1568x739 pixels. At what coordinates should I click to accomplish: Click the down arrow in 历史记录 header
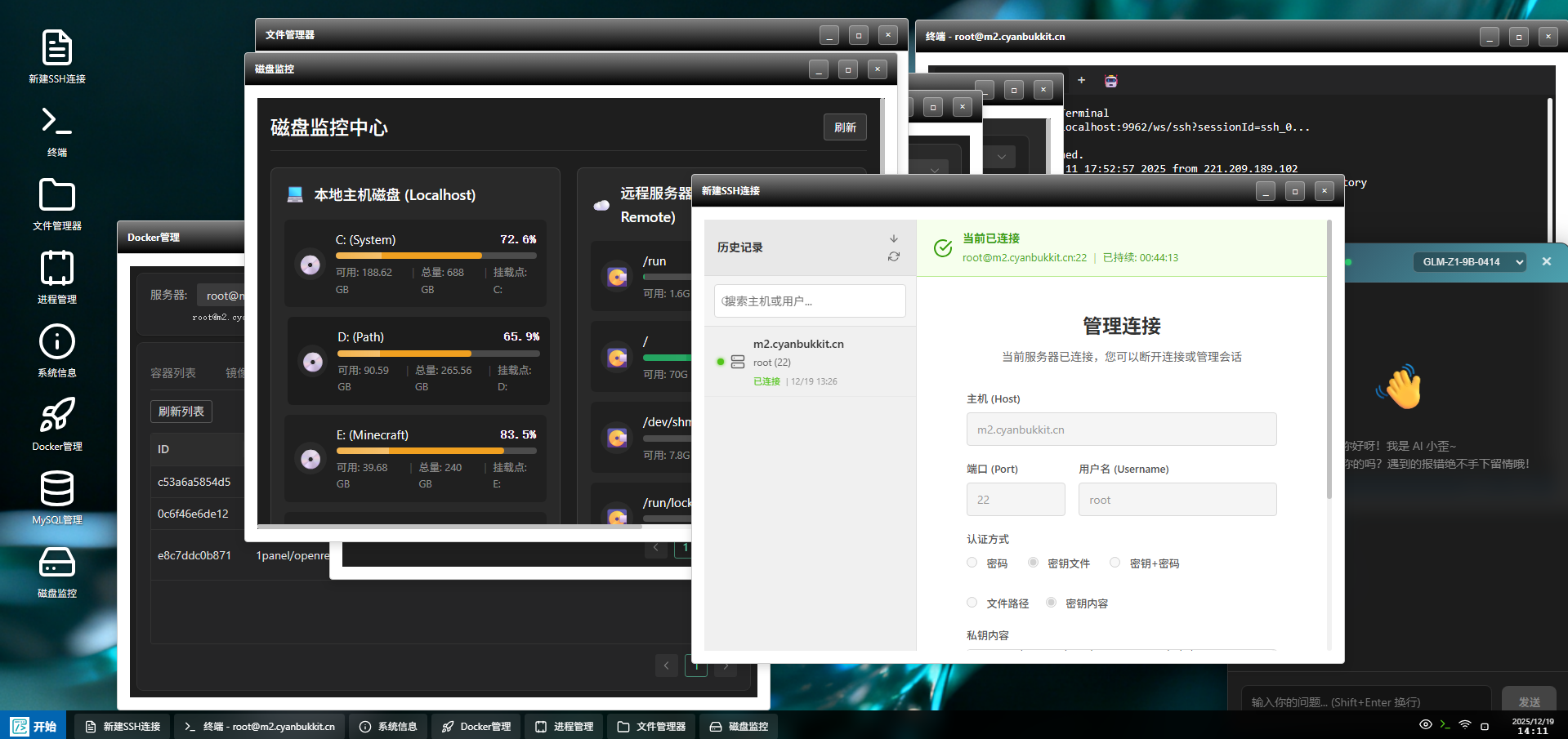(894, 238)
